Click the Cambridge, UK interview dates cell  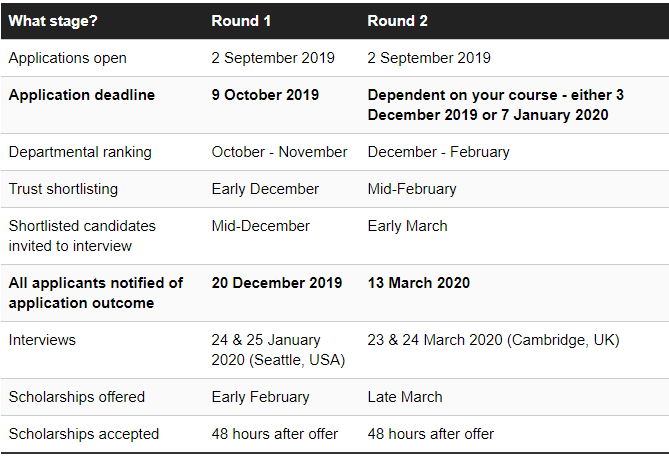[x=493, y=340]
